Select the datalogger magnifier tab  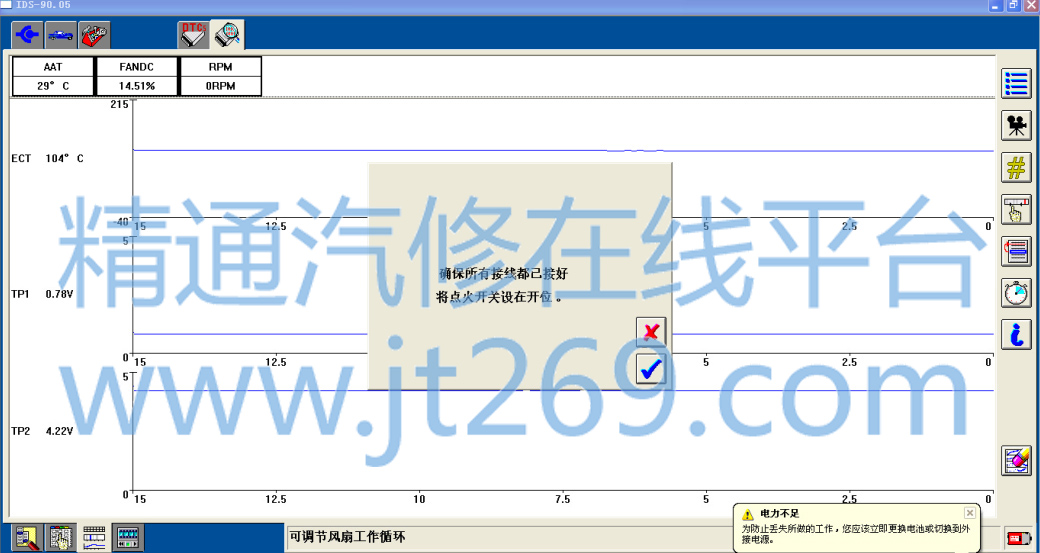[x=228, y=34]
